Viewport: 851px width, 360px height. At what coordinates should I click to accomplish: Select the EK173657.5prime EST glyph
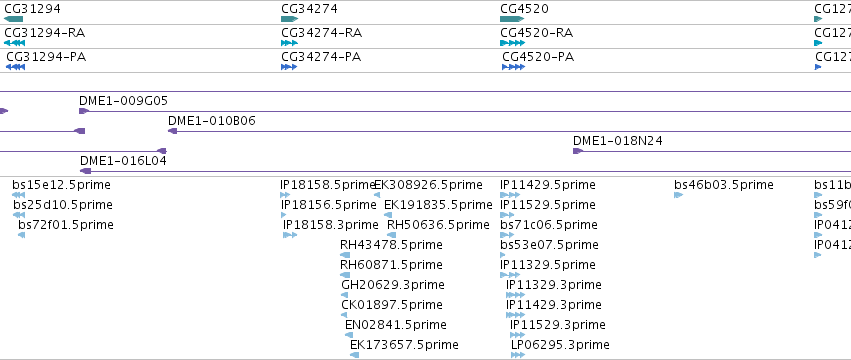pyautogui.click(x=354, y=355)
